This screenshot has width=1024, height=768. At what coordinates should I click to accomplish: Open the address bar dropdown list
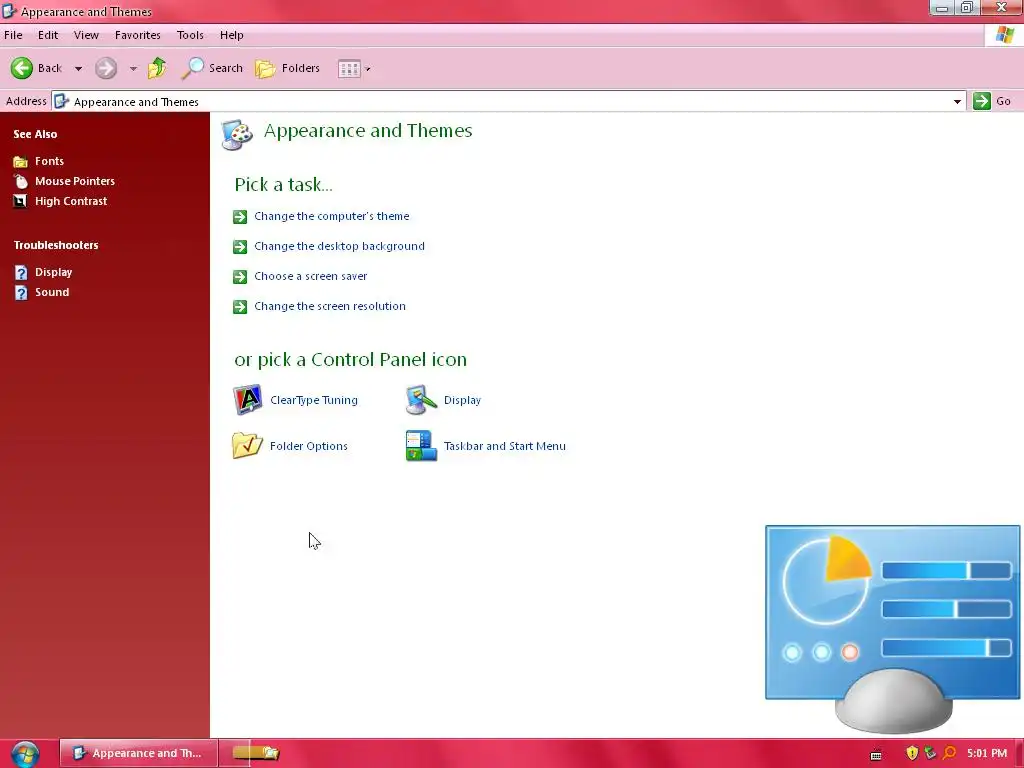click(957, 102)
